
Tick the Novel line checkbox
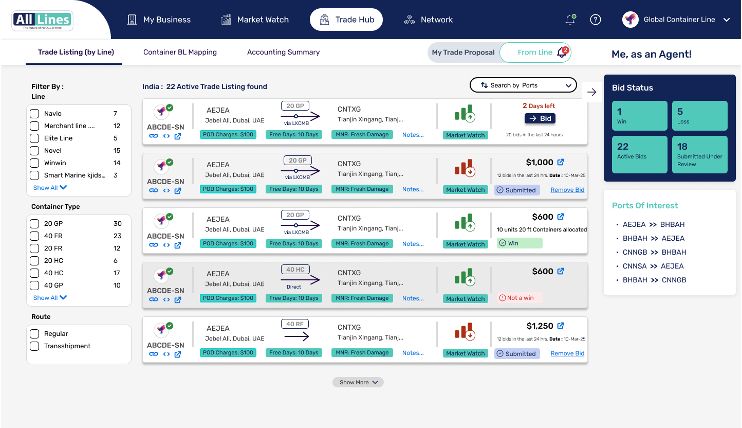[x=35, y=151]
